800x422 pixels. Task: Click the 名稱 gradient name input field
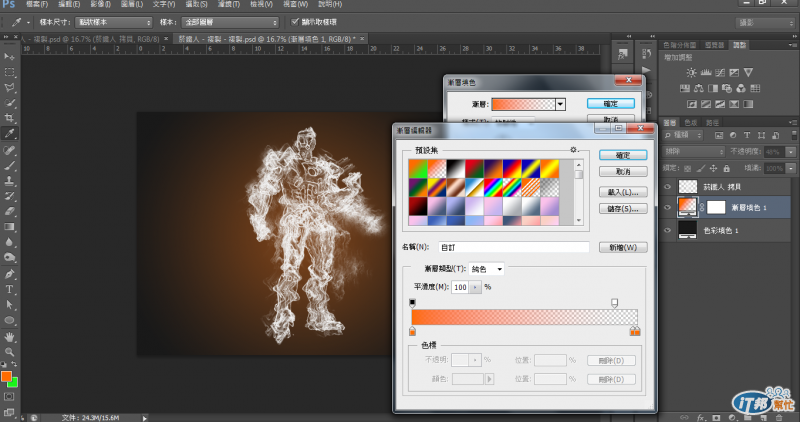[513, 247]
